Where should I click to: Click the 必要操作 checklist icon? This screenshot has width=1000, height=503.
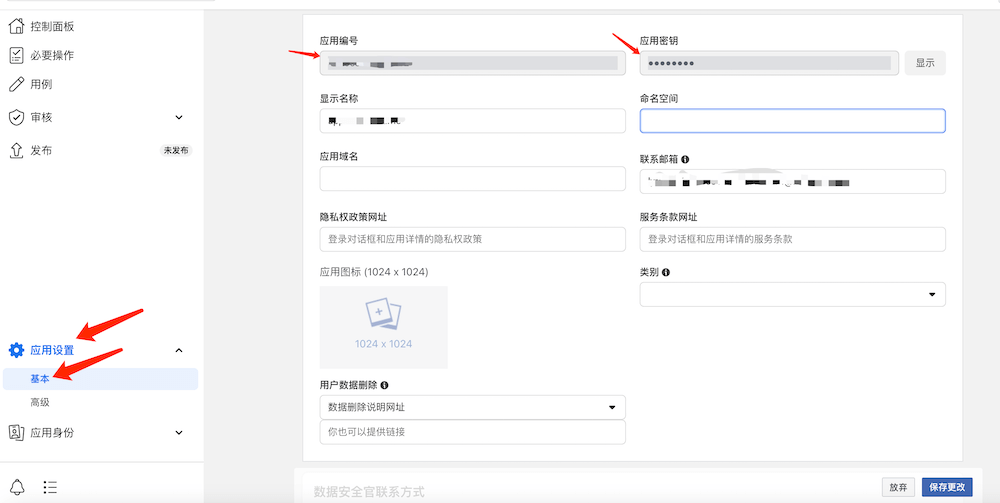coord(16,55)
